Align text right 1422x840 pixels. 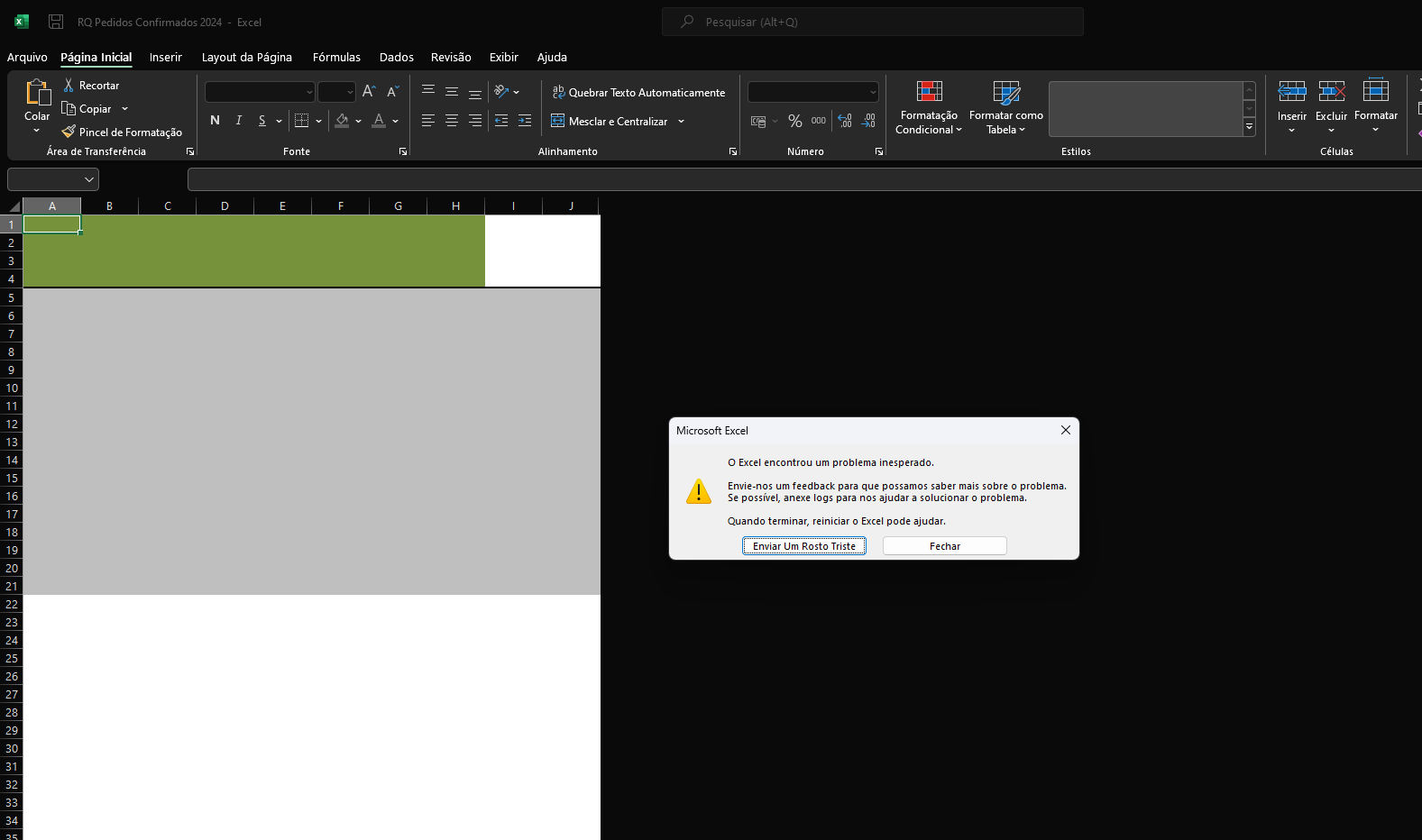point(475,121)
